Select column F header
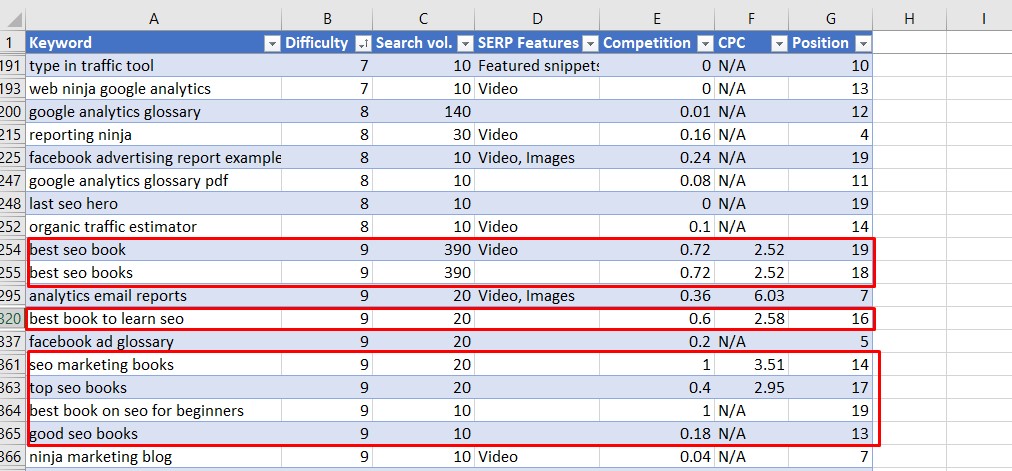Screen dimensions: 1012x471 (x=751, y=19)
